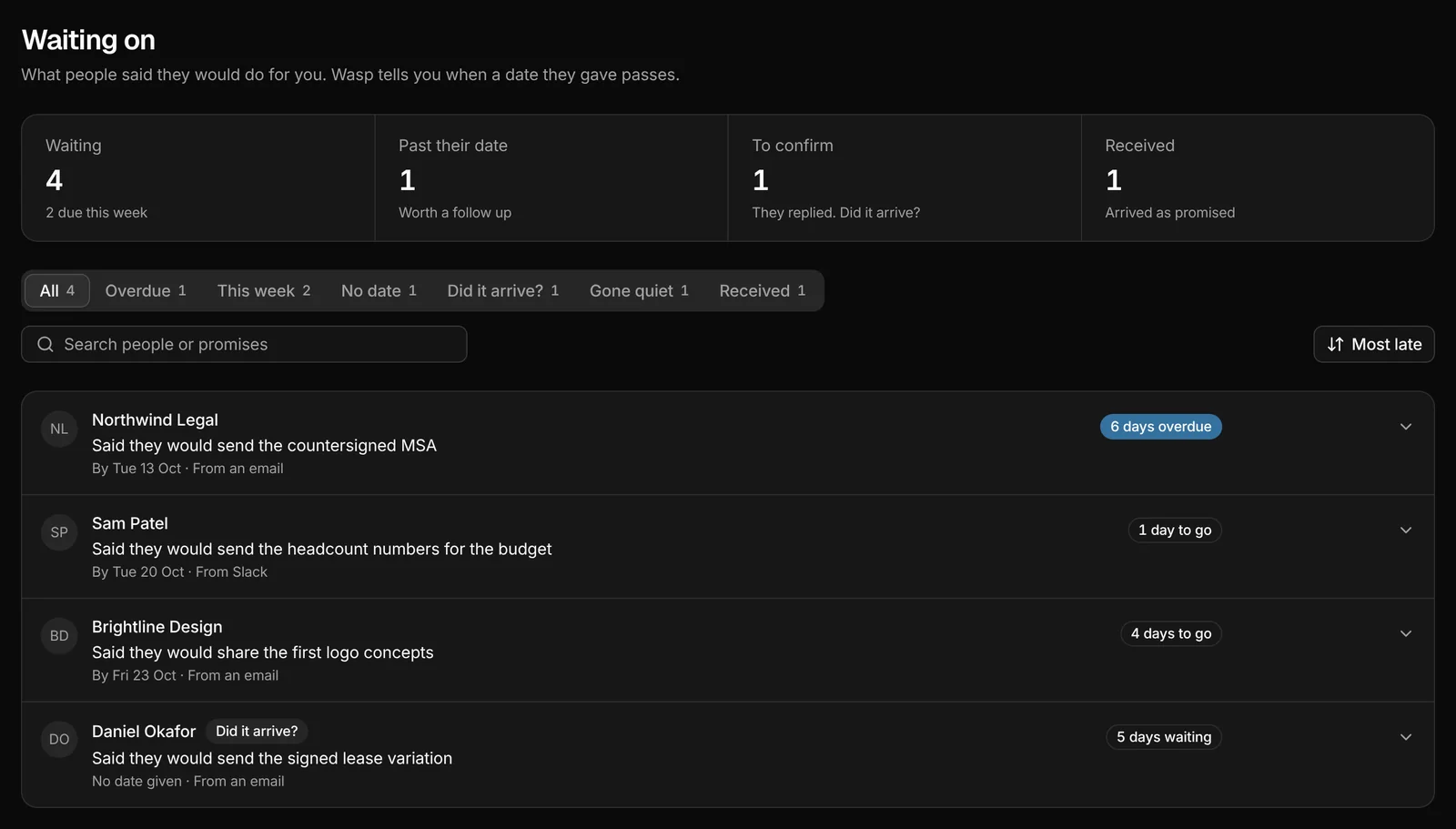Screen dimensions: 1456x829
Task: Click the Brightline Design name
Action: point(157,627)
